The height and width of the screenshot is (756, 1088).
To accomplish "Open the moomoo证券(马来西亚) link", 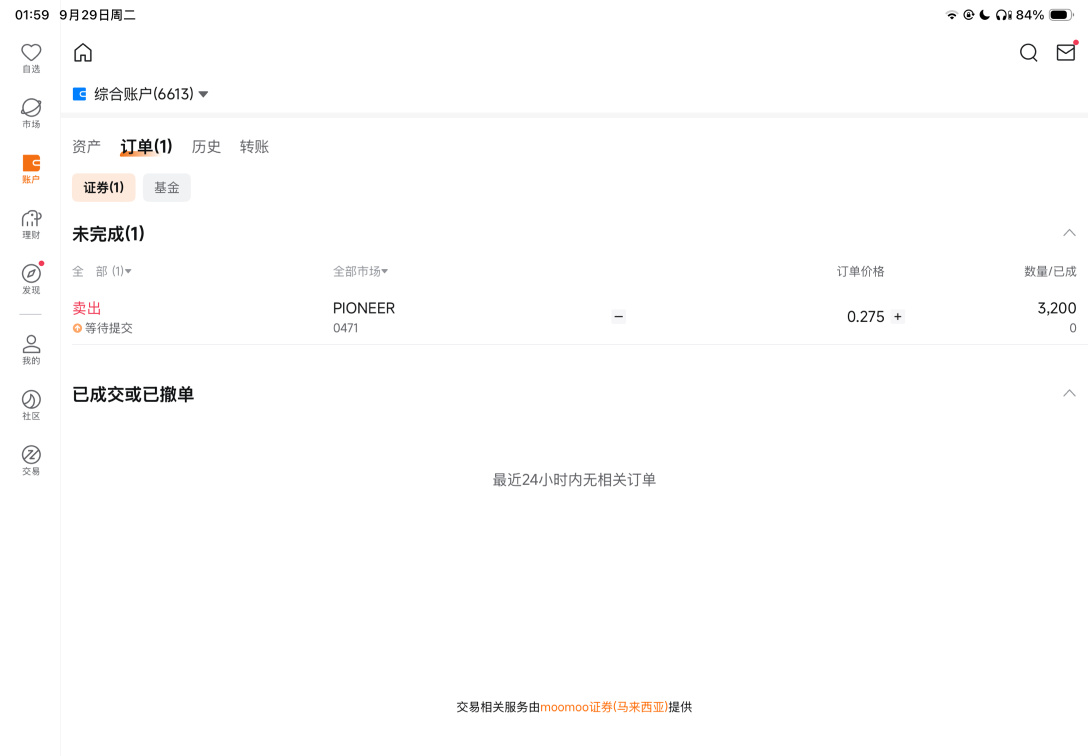I will tap(604, 707).
